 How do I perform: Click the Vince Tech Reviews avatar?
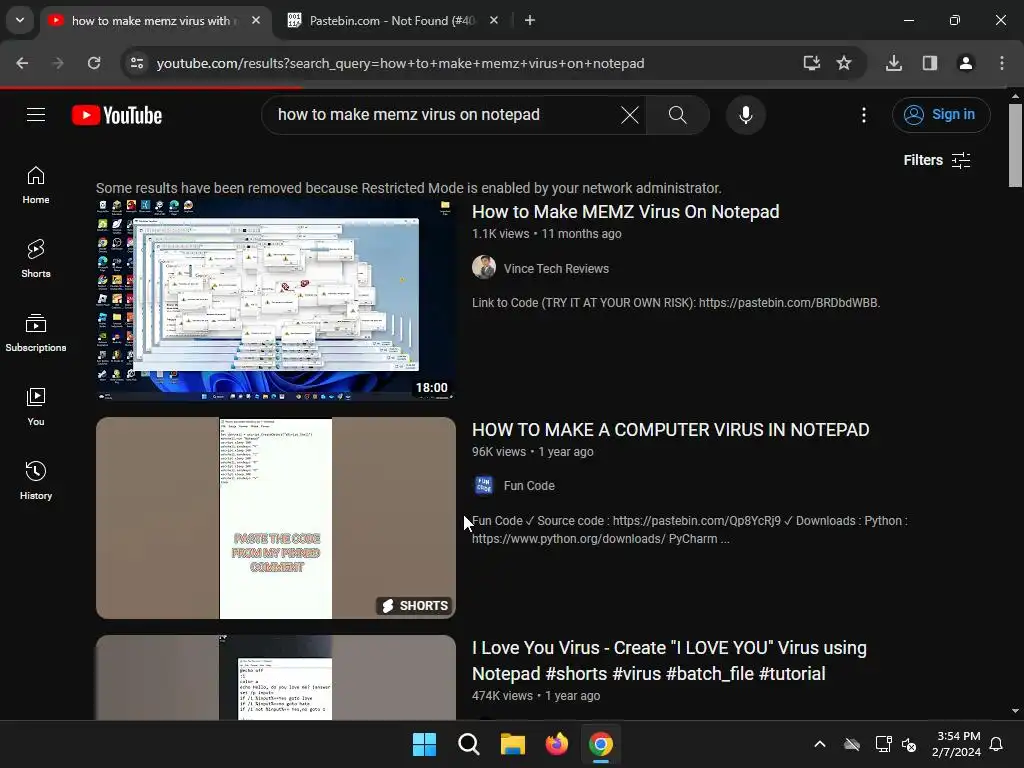pyautogui.click(x=484, y=267)
